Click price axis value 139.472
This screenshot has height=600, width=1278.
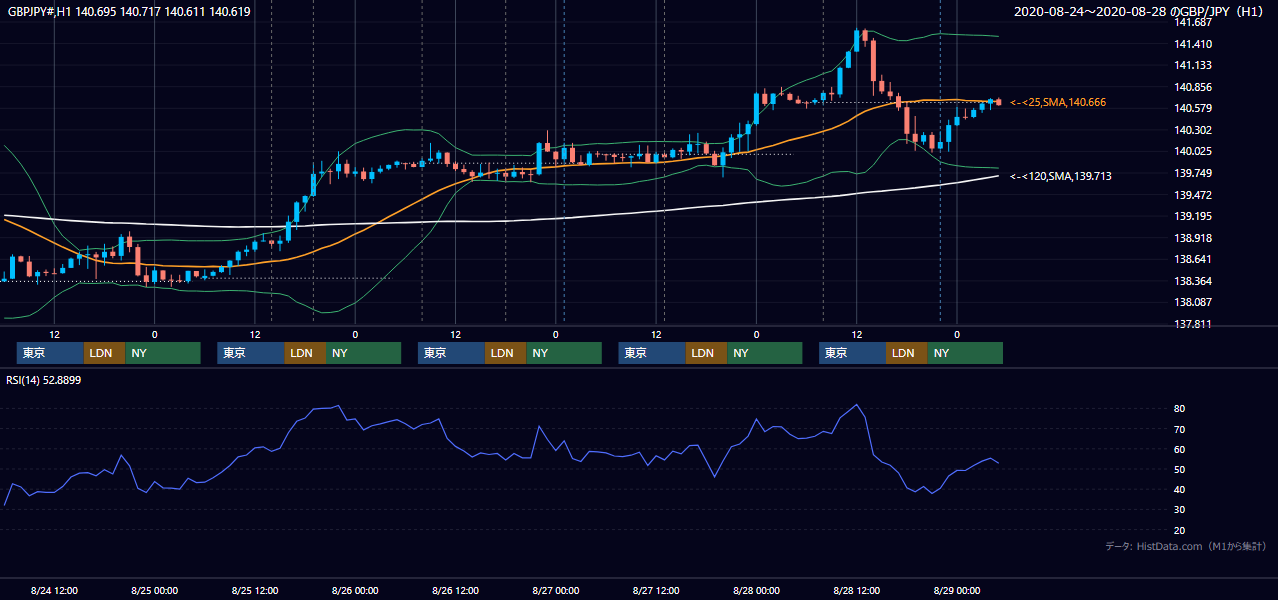pyautogui.click(x=1193, y=195)
